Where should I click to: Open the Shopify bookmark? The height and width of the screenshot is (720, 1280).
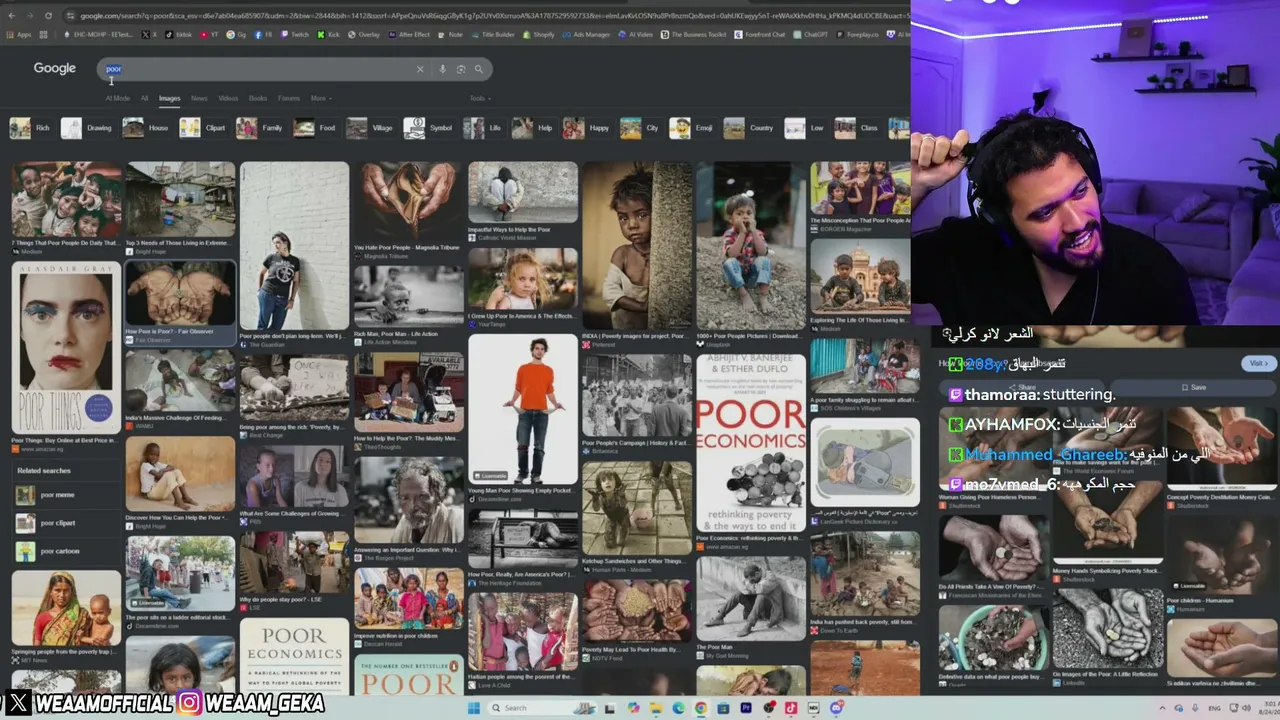[538, 34]
